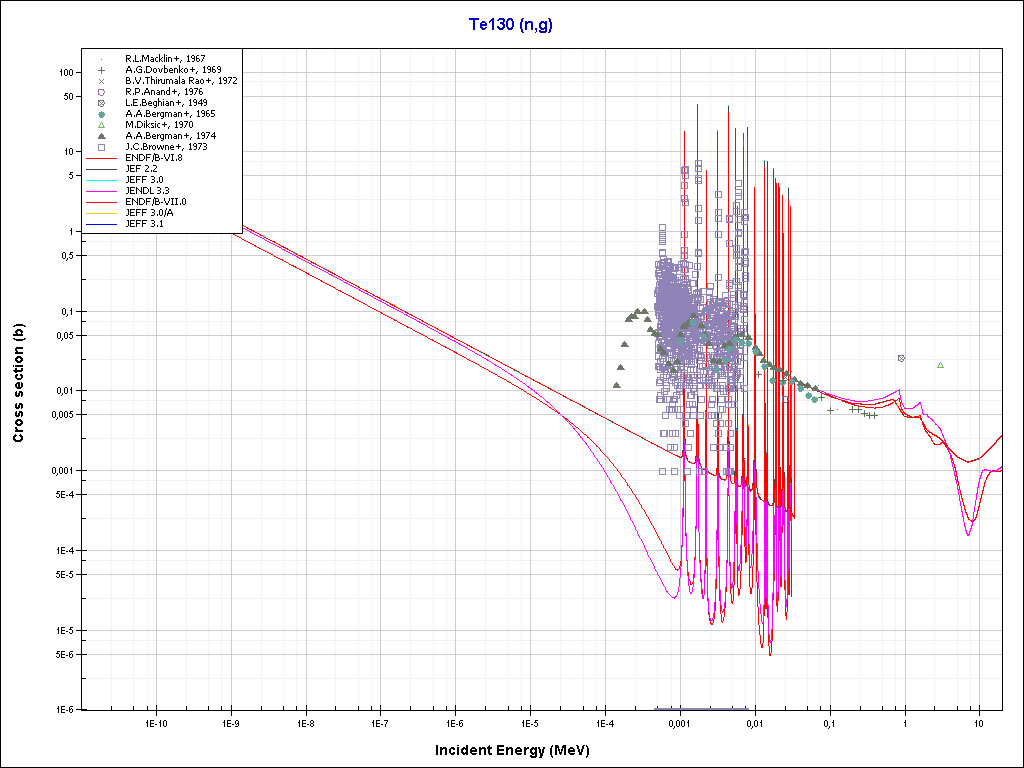Image resolution: width=1024 pixels, height=768 pixels.
Task: Click the green triangle data point near 3 MeV
Action: pos(940,365)
